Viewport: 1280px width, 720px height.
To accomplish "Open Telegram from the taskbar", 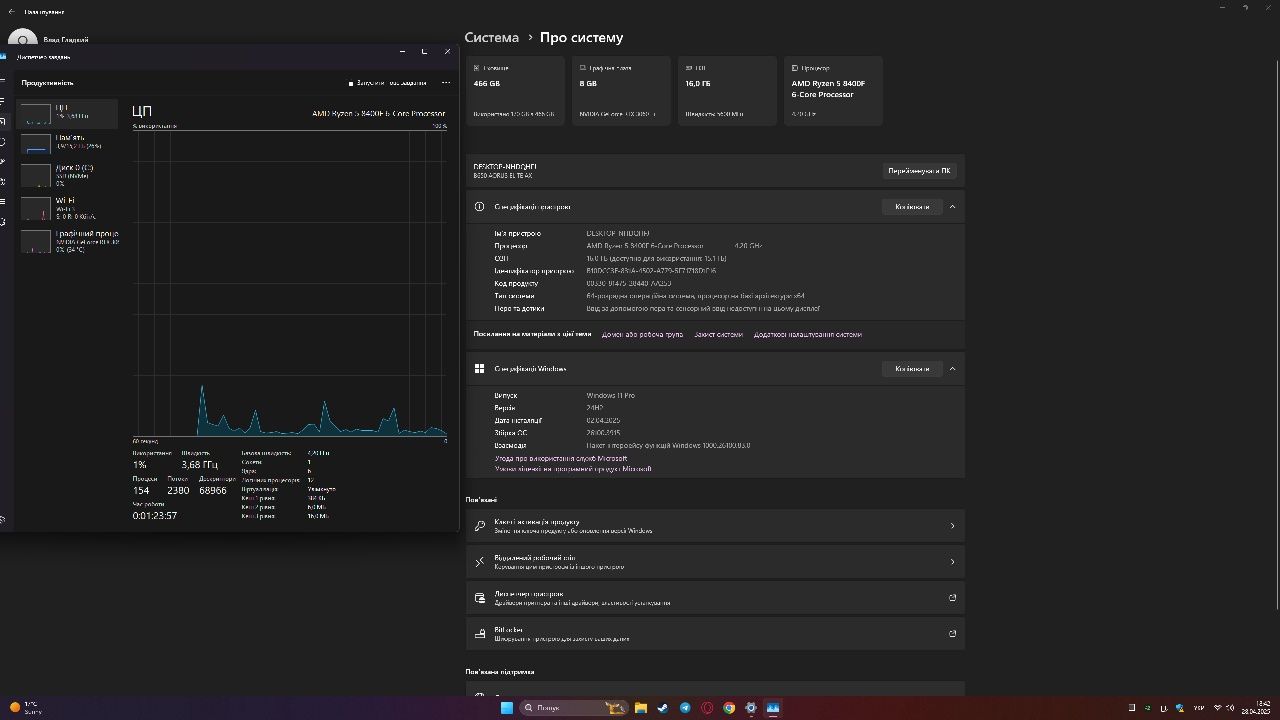I will [685, 708].
